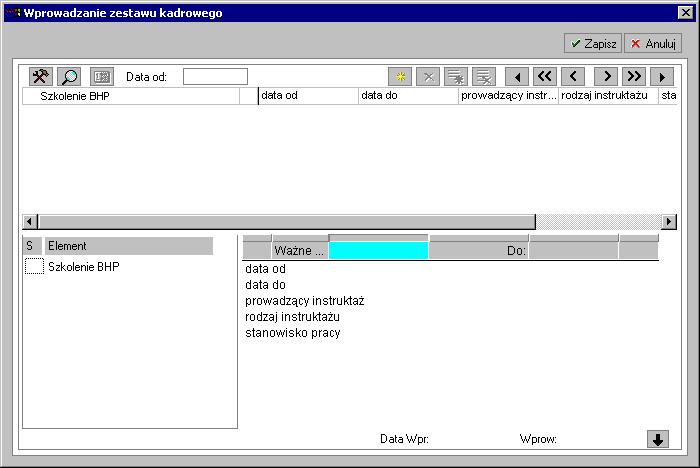This screenshot has width=700, height=468.
Task: Open the hammer tools icon
Action: coord(41,77)
